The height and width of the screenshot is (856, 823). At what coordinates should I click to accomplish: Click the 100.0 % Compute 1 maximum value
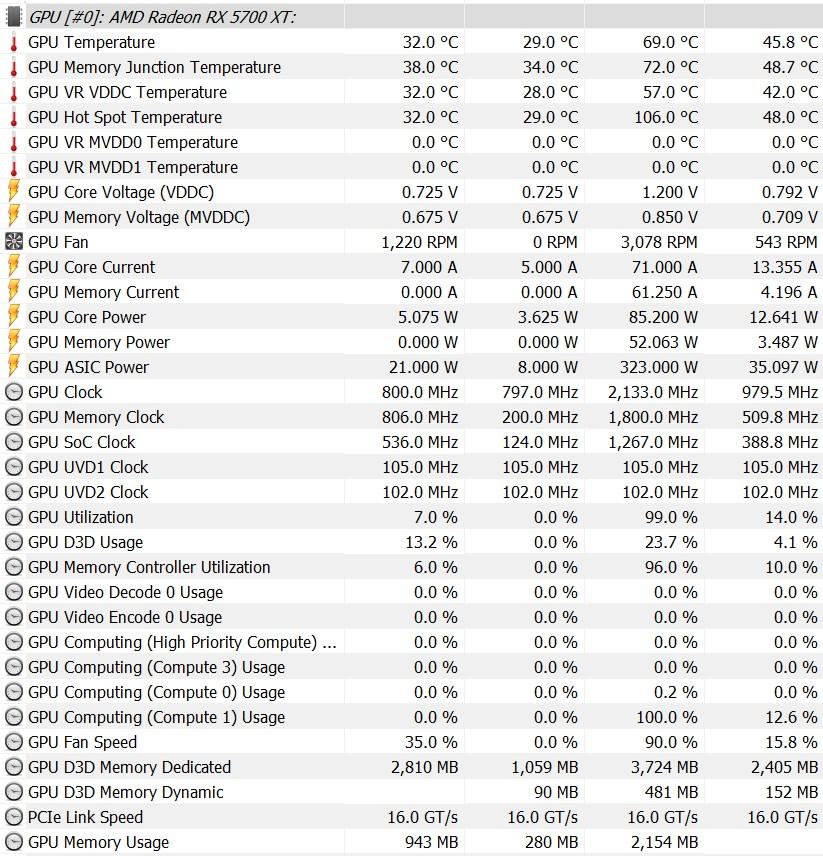click(667, 717)
